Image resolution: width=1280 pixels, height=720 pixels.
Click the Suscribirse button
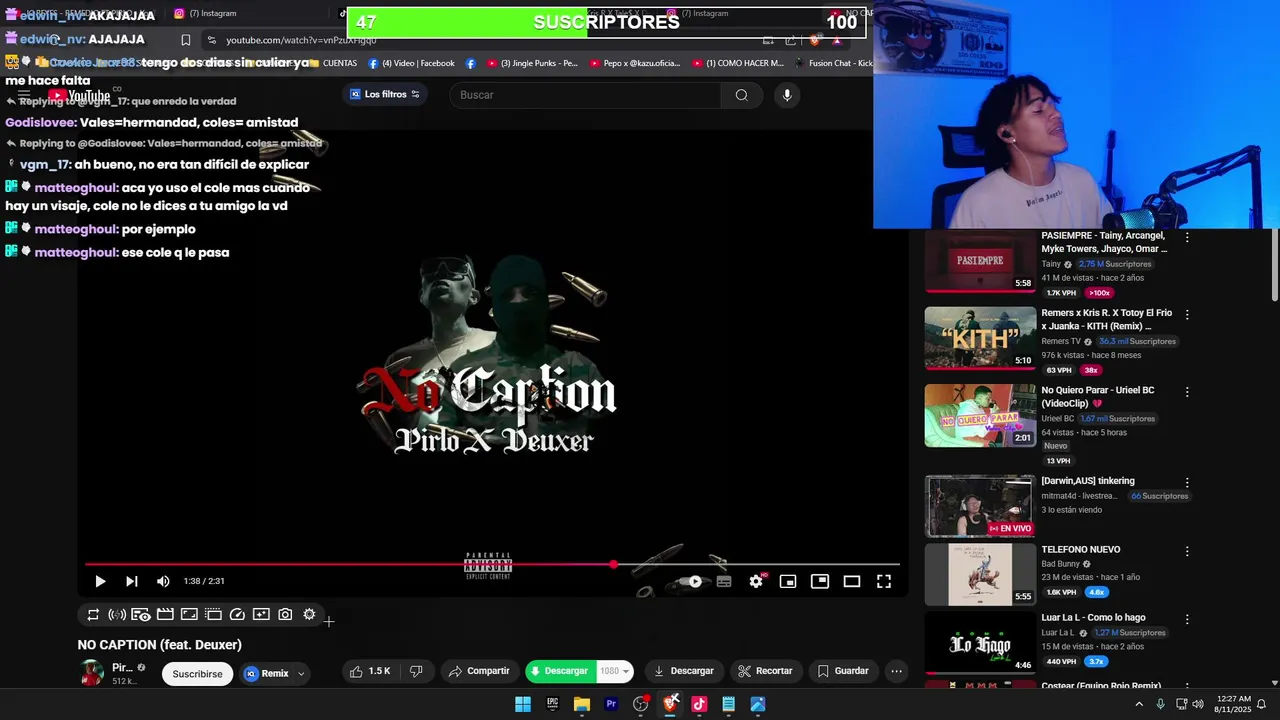[x=197, y=674]
